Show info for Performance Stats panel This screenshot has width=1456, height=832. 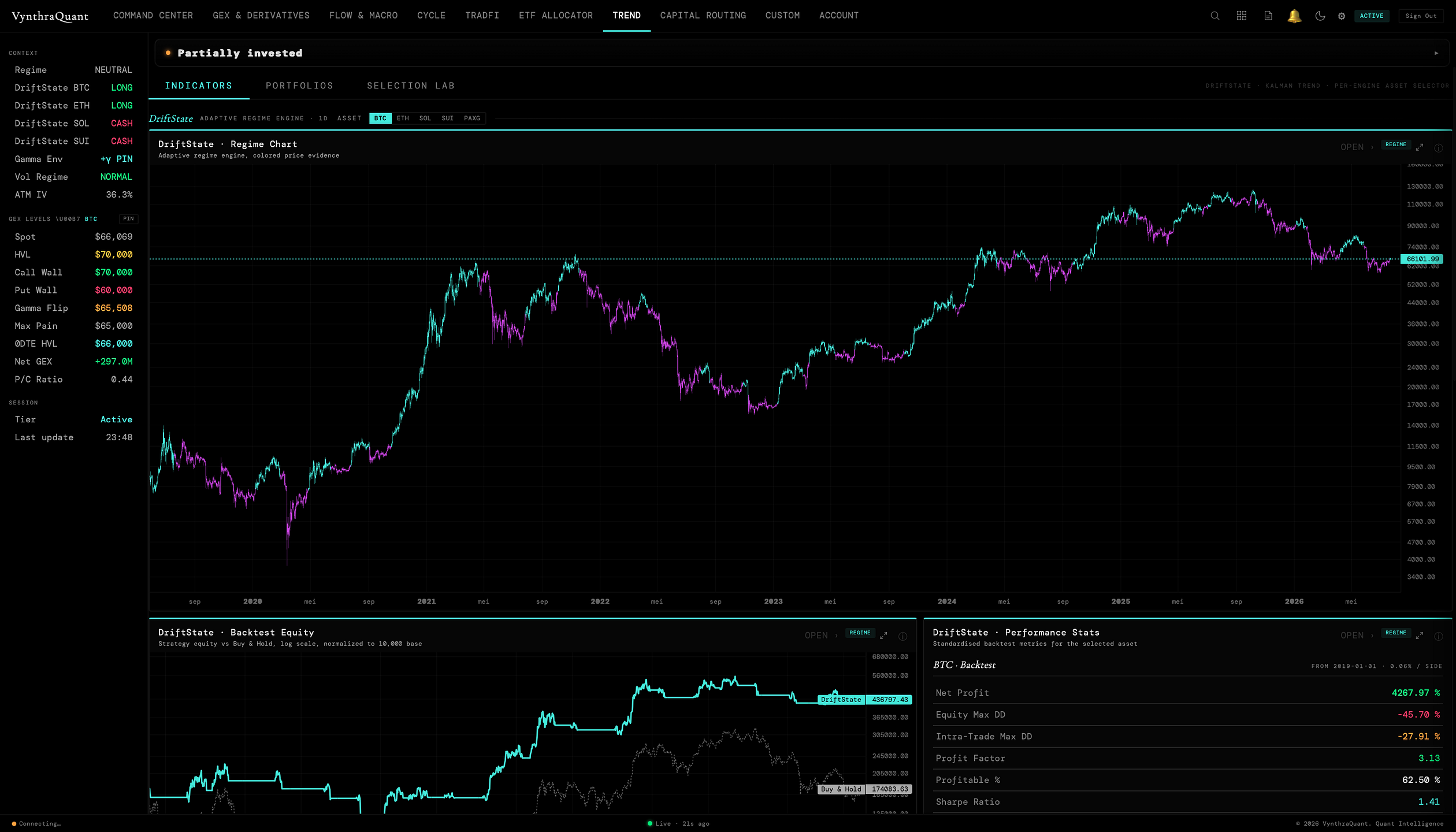pyautogui.click(x=1439, y=636)
